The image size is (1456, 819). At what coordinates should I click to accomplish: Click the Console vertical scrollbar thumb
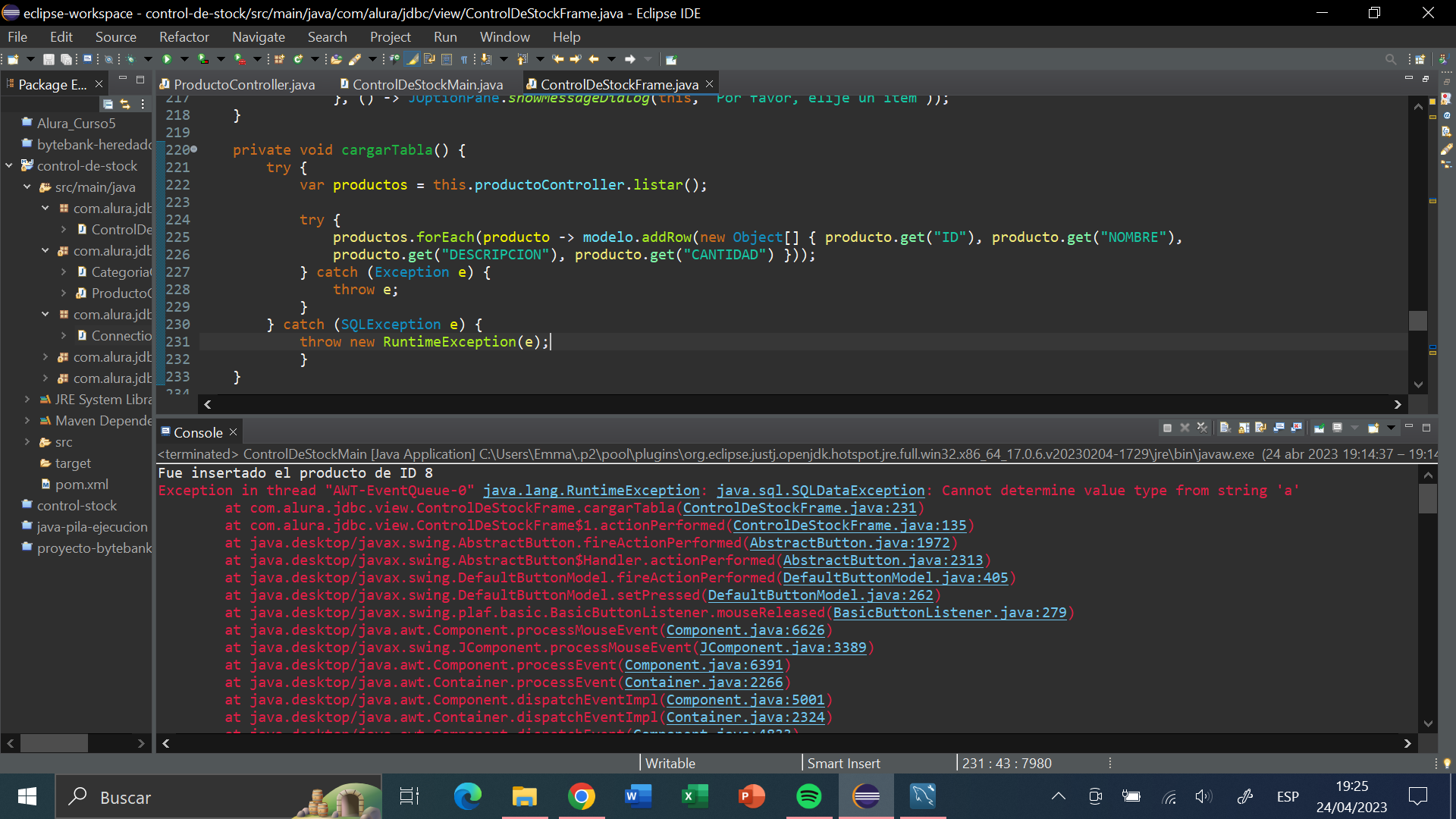(x=1428, y=498)
